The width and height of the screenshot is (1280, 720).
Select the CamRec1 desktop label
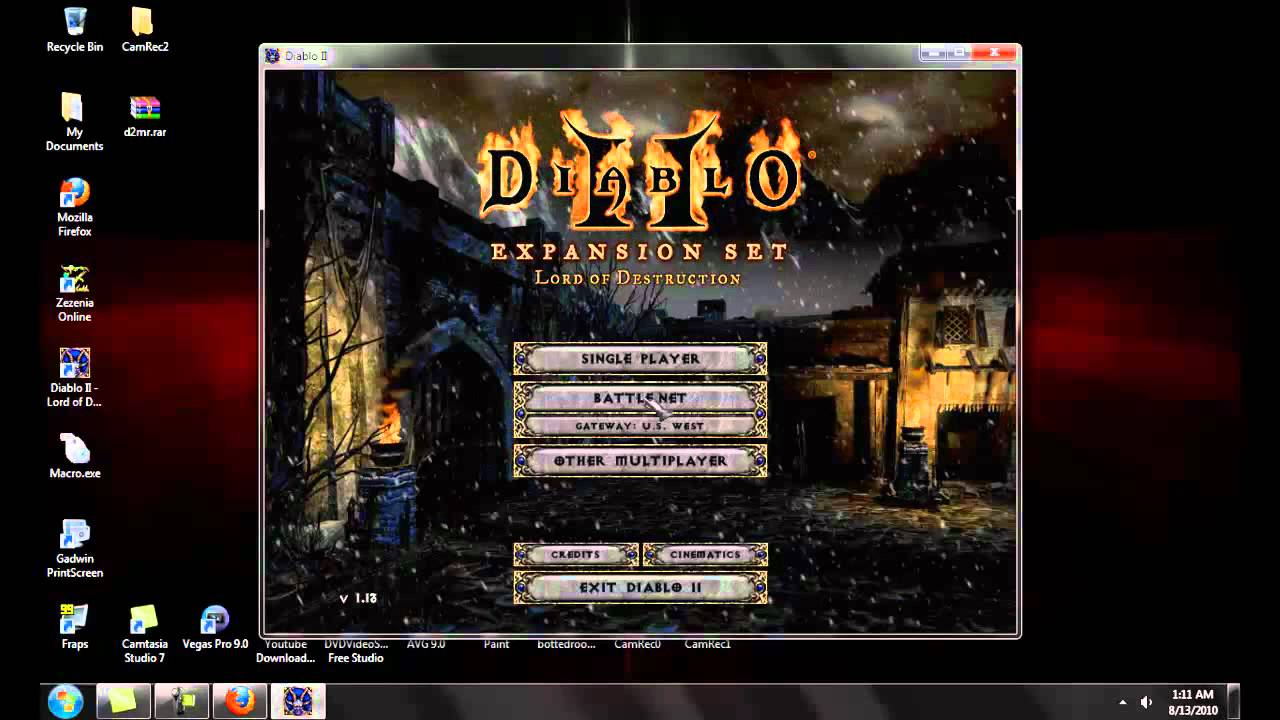[707, 644]
